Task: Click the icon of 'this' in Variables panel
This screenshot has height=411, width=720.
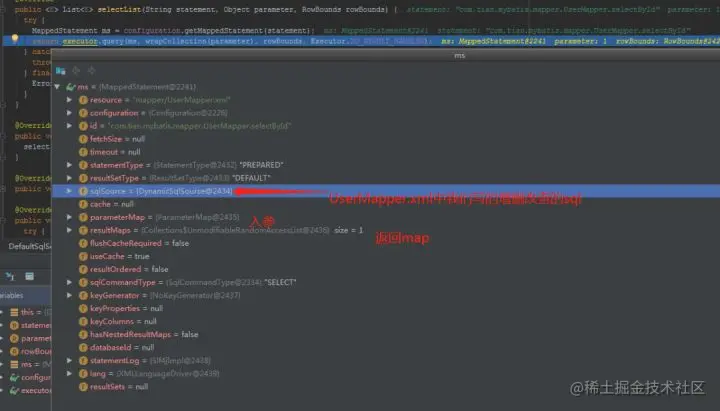Action: click(14, 312)
